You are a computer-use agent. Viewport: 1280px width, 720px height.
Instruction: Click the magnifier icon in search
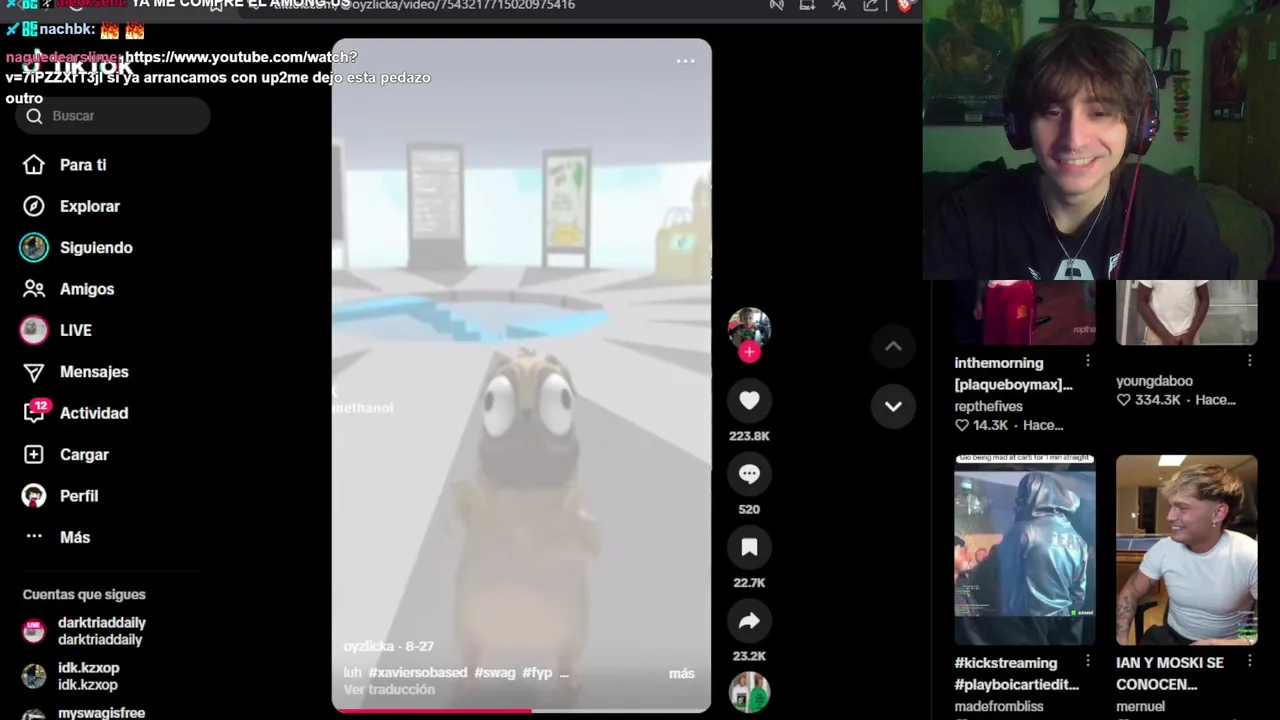point(34,116)
